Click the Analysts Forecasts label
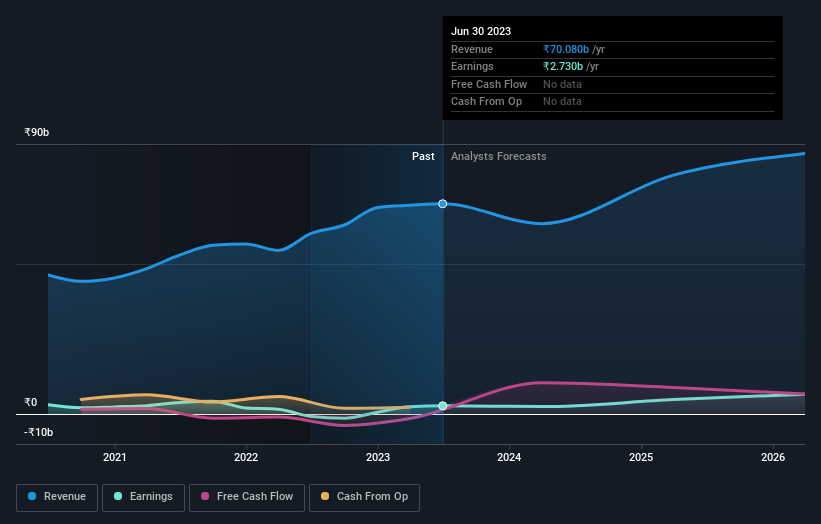The width and height of the screenshot is (821, 524). pos(498,157)
